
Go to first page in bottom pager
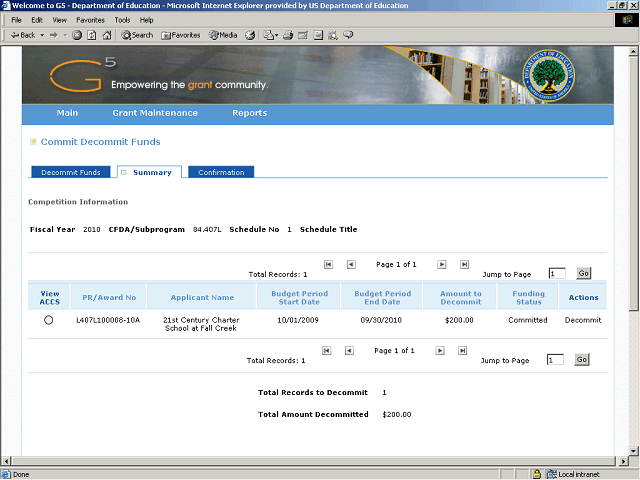327,351
